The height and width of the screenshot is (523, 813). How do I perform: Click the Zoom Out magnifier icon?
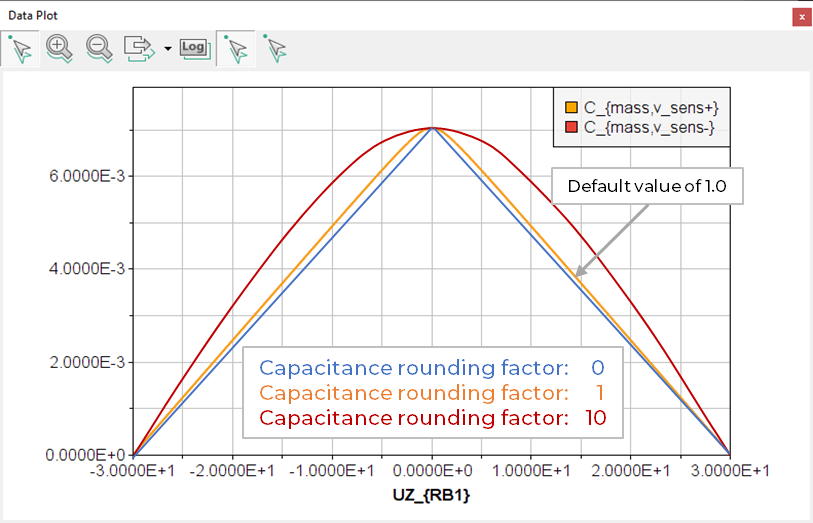(98, 48)
